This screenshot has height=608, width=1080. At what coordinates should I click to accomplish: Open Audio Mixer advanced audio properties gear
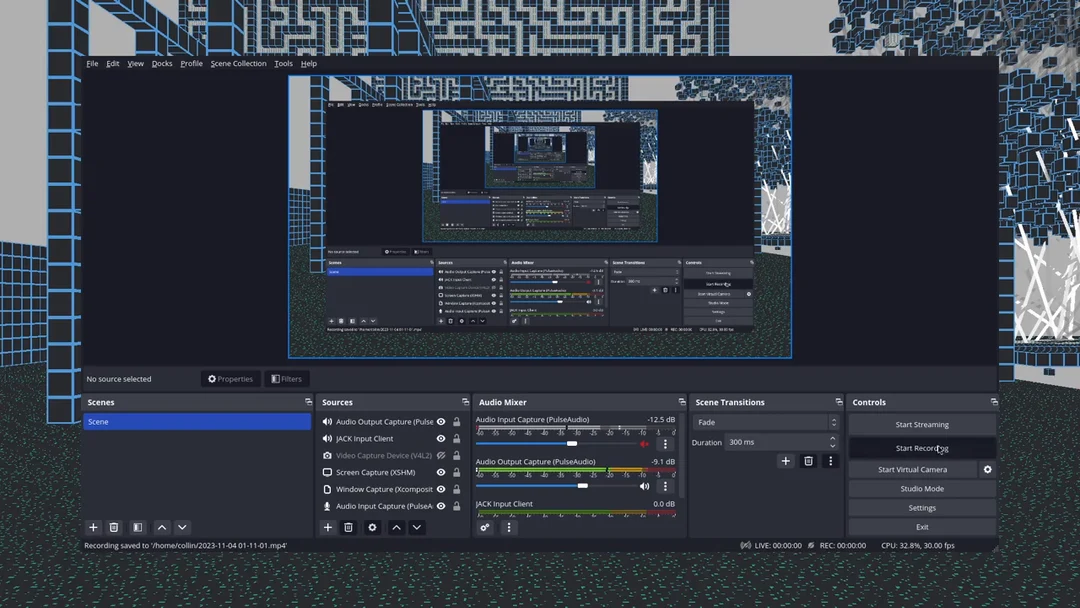[486, 527]
